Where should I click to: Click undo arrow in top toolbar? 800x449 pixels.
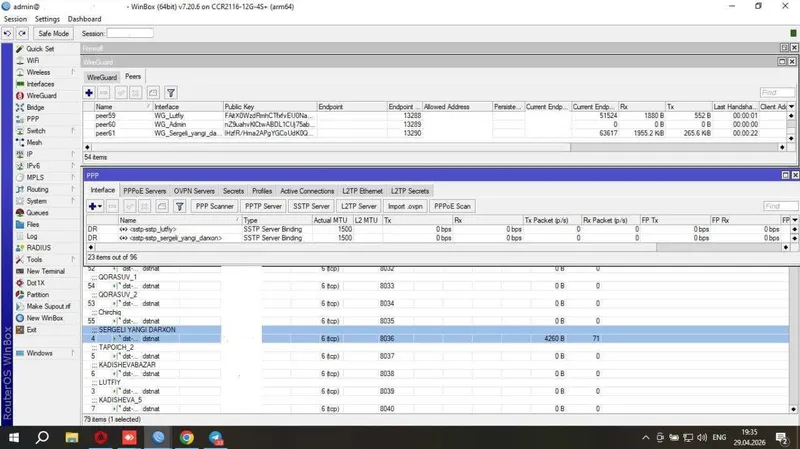click(x=8, y=34)
